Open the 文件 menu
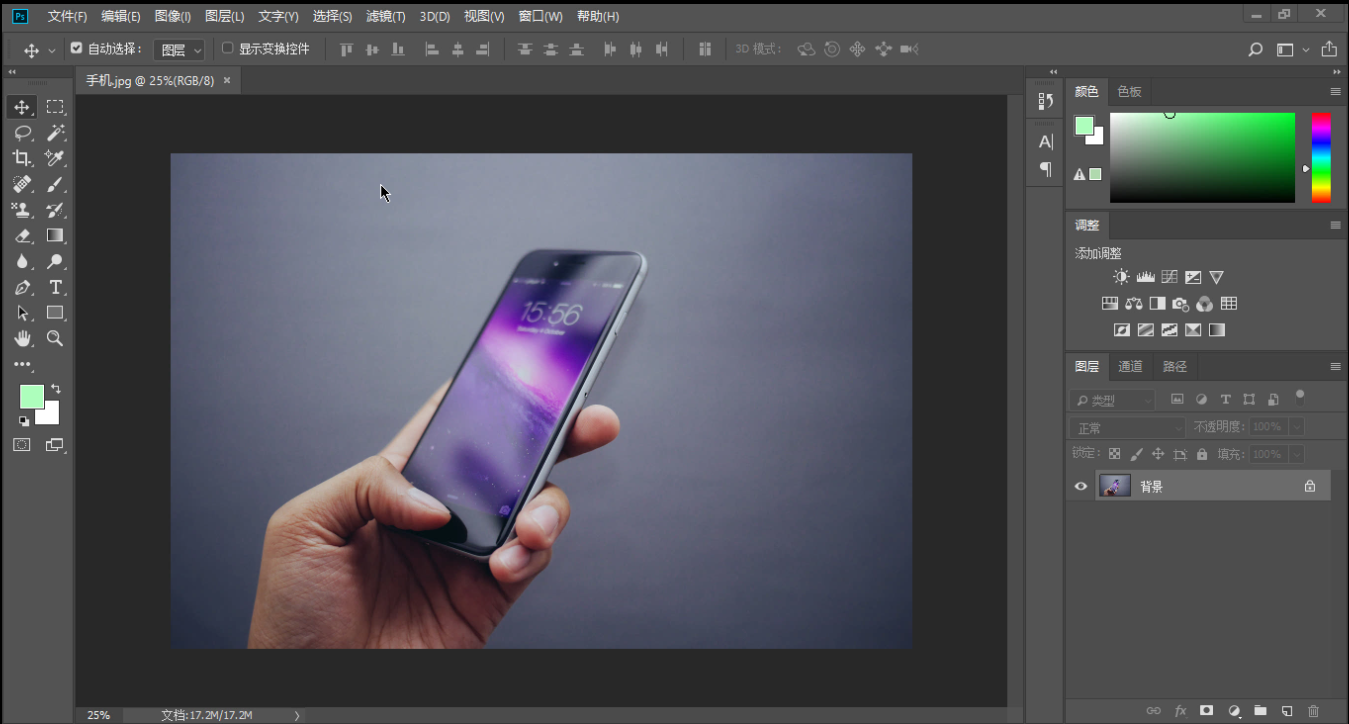 pyautogui.click(x=67, y=17)
